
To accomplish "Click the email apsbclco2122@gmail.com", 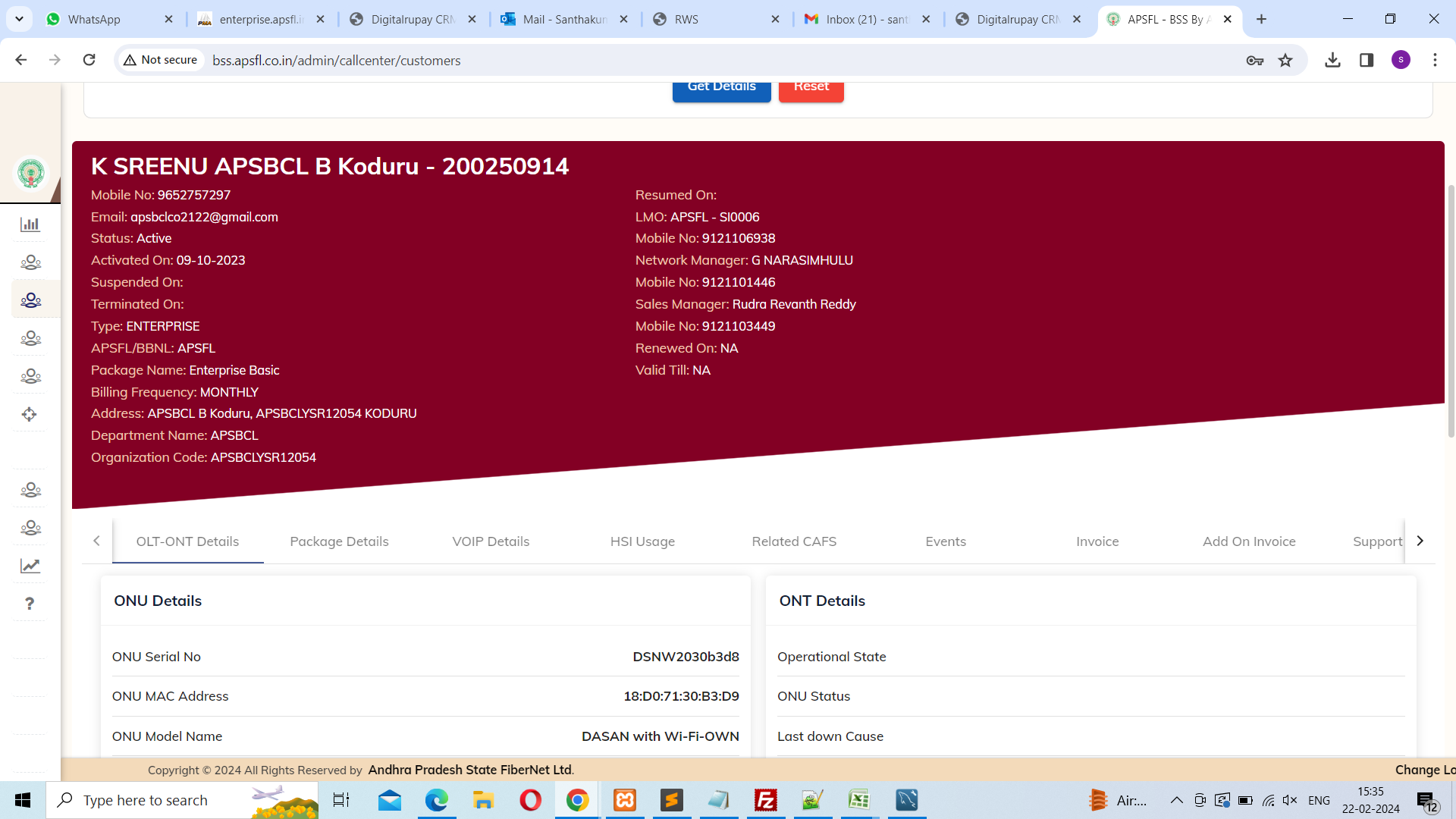I will 204,217.
